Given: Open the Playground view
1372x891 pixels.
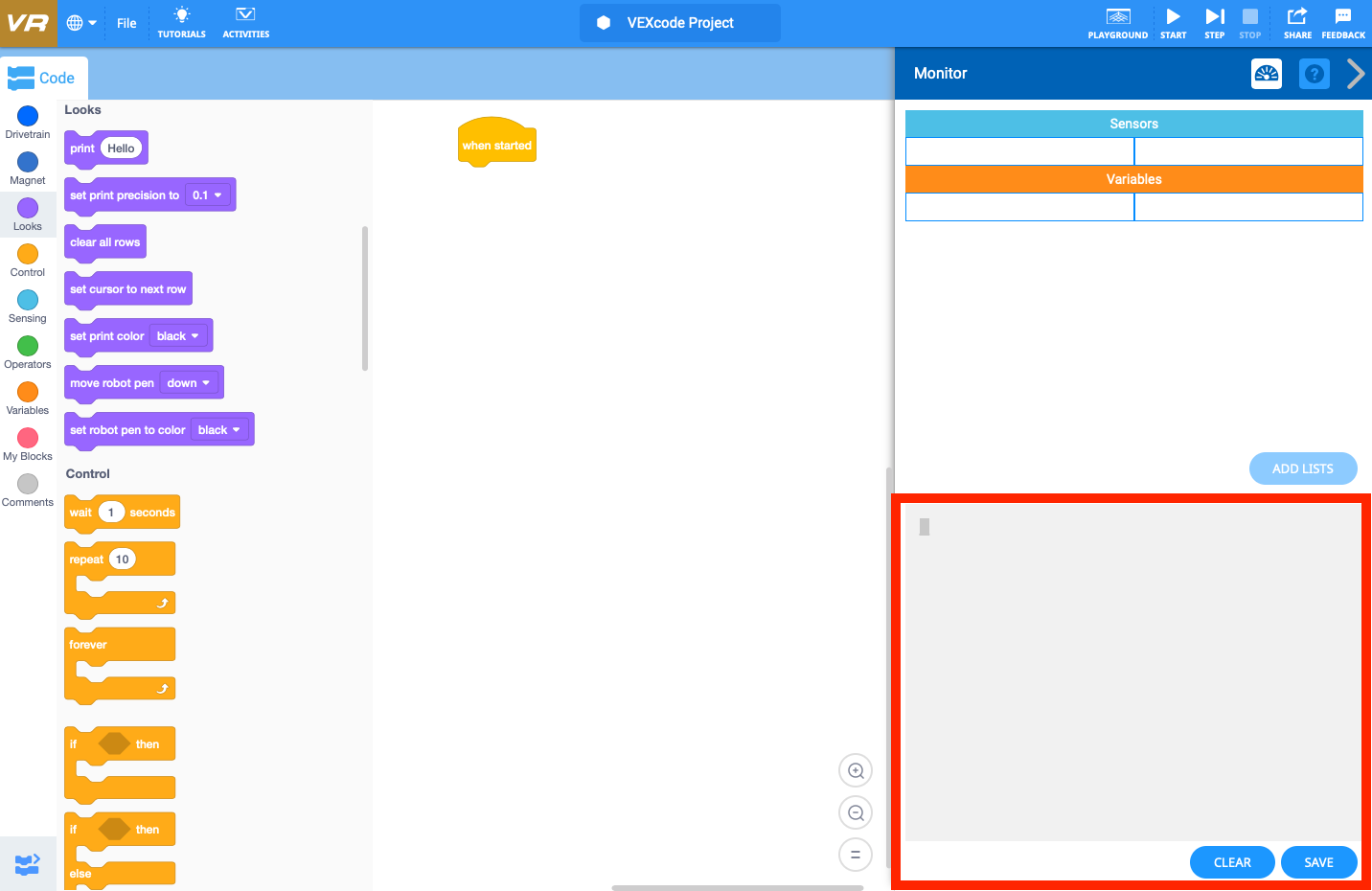Looking at the screenshot, I should point(1117,23).
